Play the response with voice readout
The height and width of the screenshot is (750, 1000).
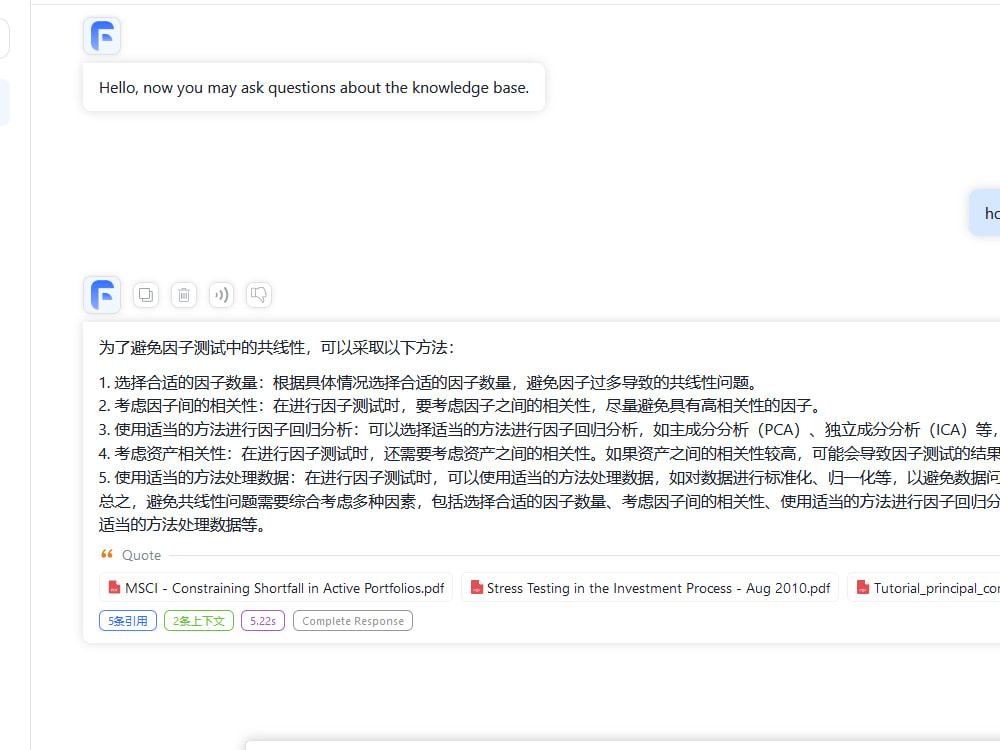click(x=221, y=295)
